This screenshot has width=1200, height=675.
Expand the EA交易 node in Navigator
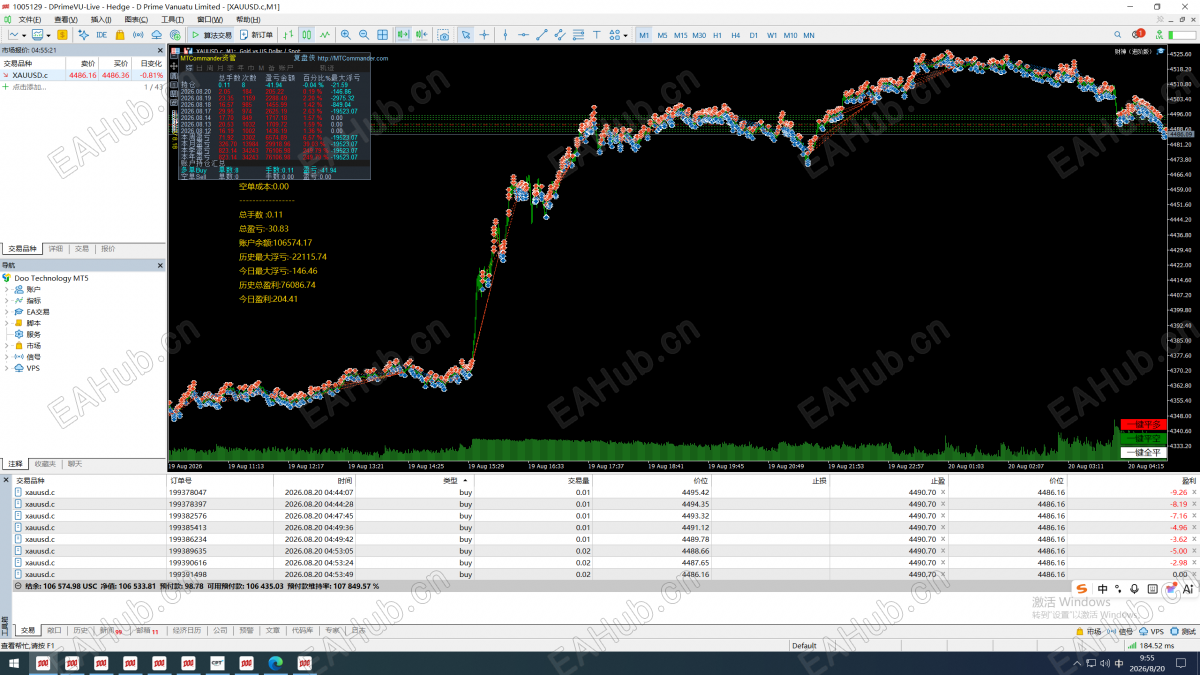click(x=6, y=312)
